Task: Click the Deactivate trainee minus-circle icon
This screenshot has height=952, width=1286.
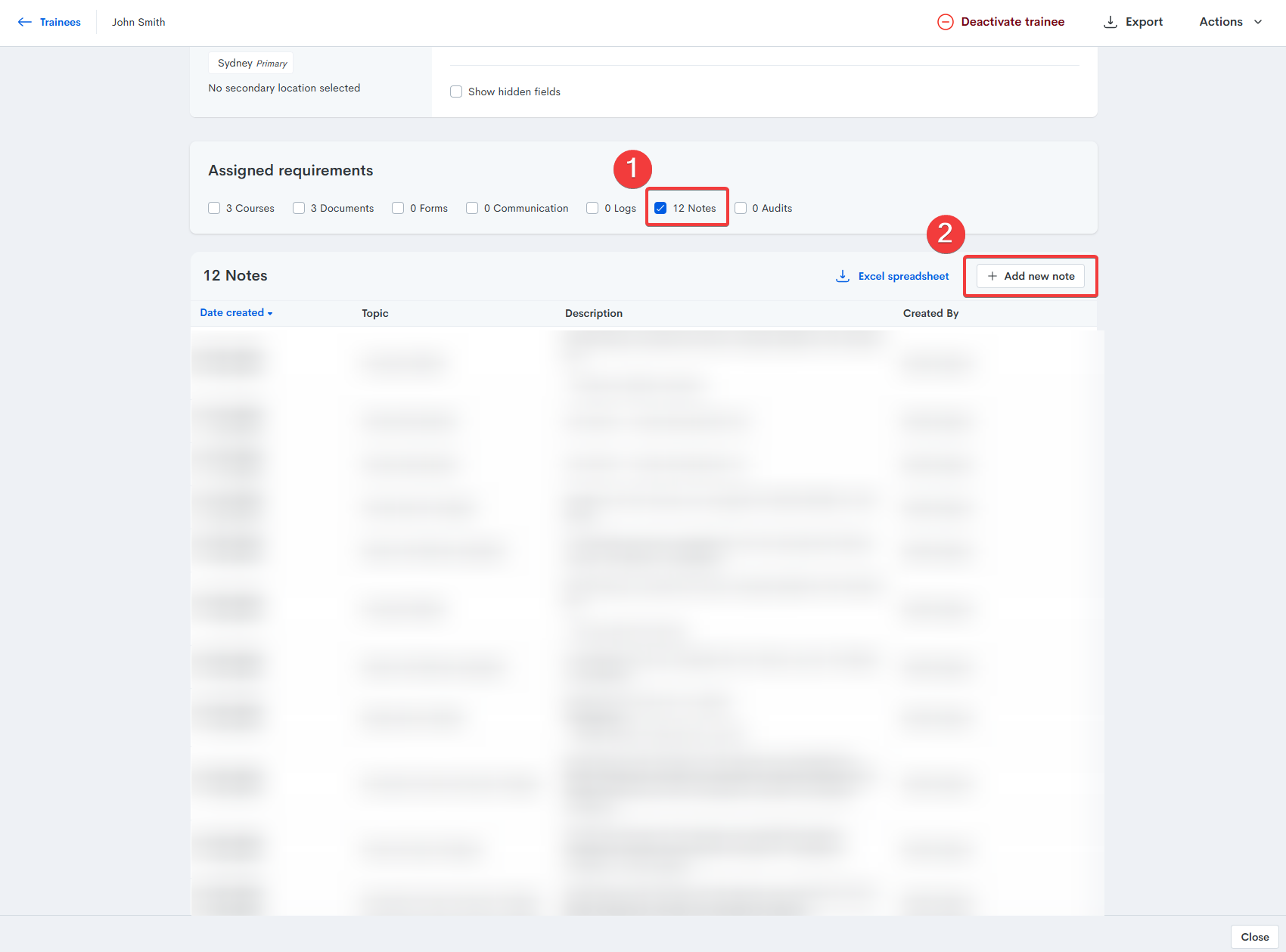Action: click(x=945, y=22)
